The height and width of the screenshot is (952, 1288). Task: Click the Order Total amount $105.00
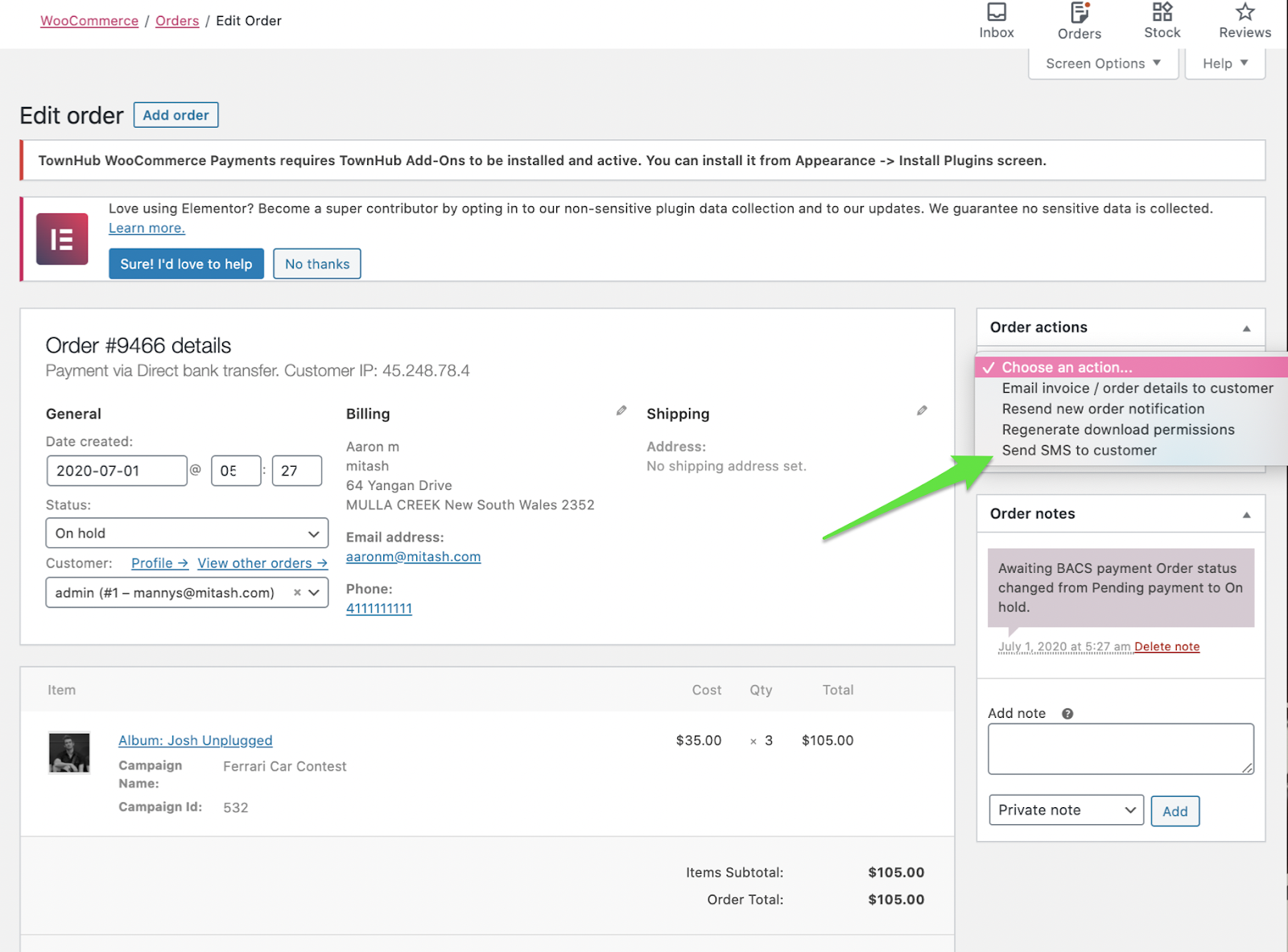(x=896, y=900)
